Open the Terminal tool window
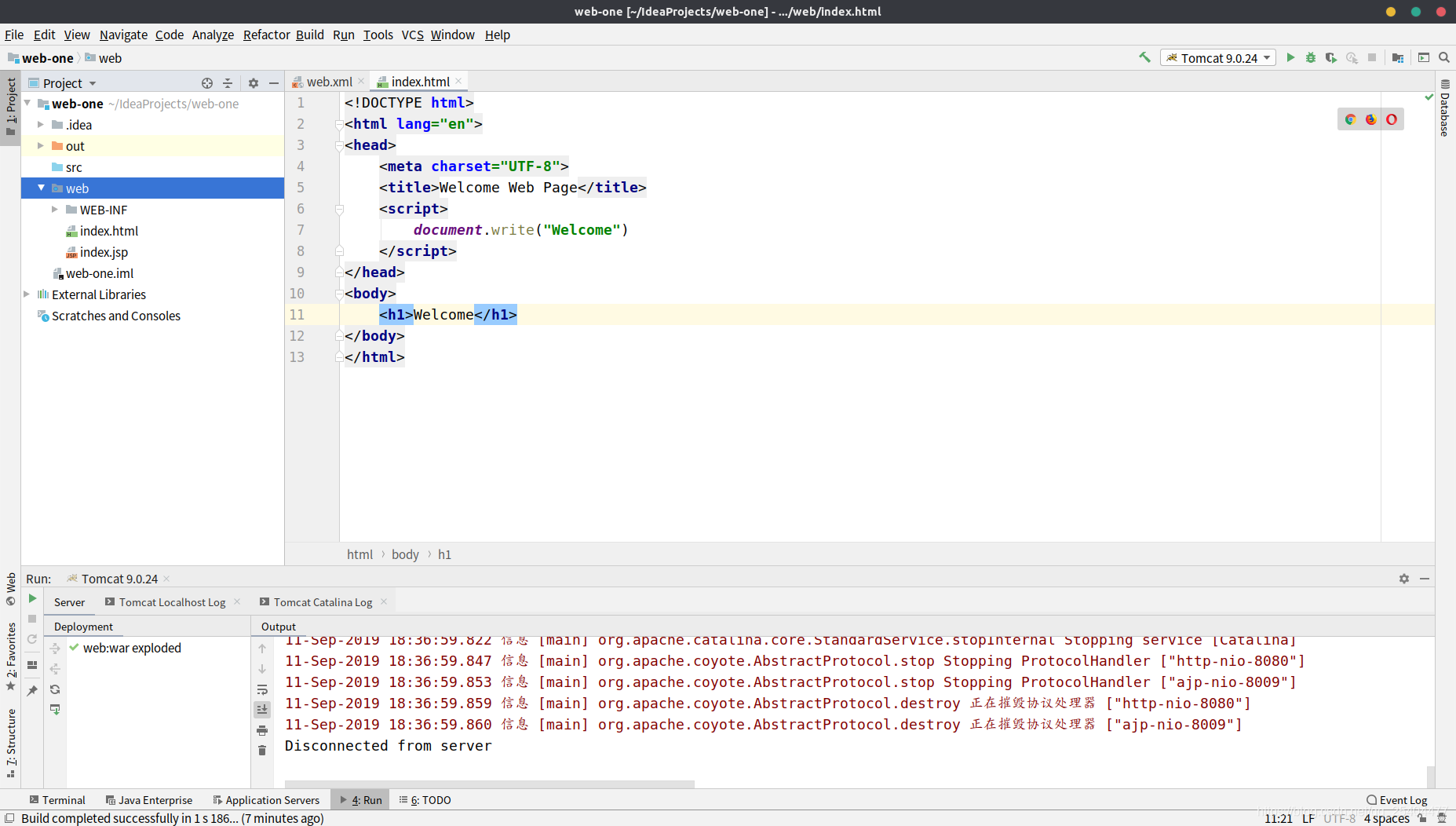The height and width of the screenshot is (826, 1456). (x=57, y=800)
